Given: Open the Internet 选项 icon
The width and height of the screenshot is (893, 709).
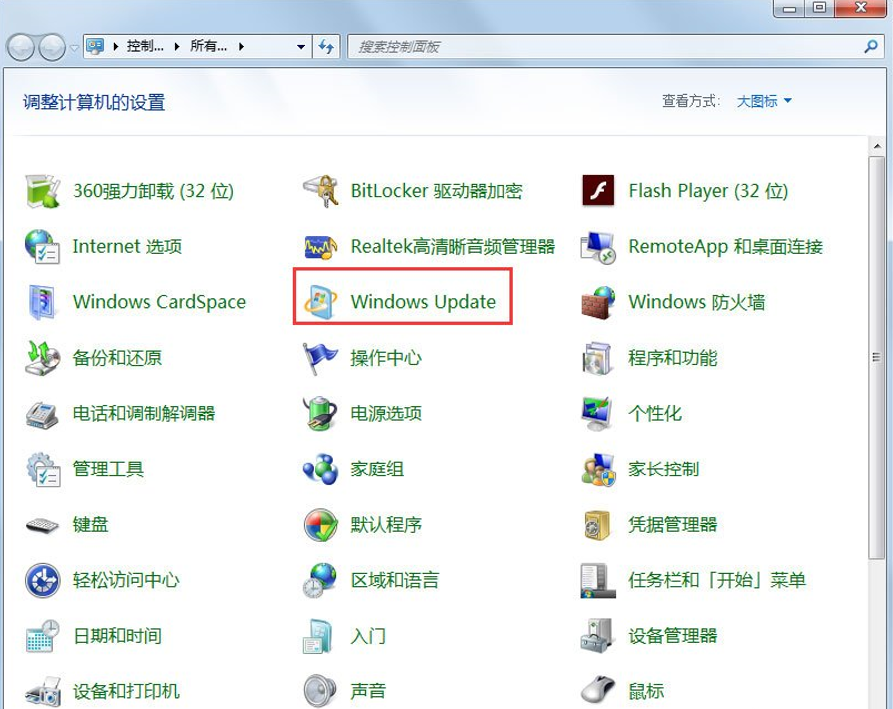Looking at the screenshot, I should [x=42, y=246].
